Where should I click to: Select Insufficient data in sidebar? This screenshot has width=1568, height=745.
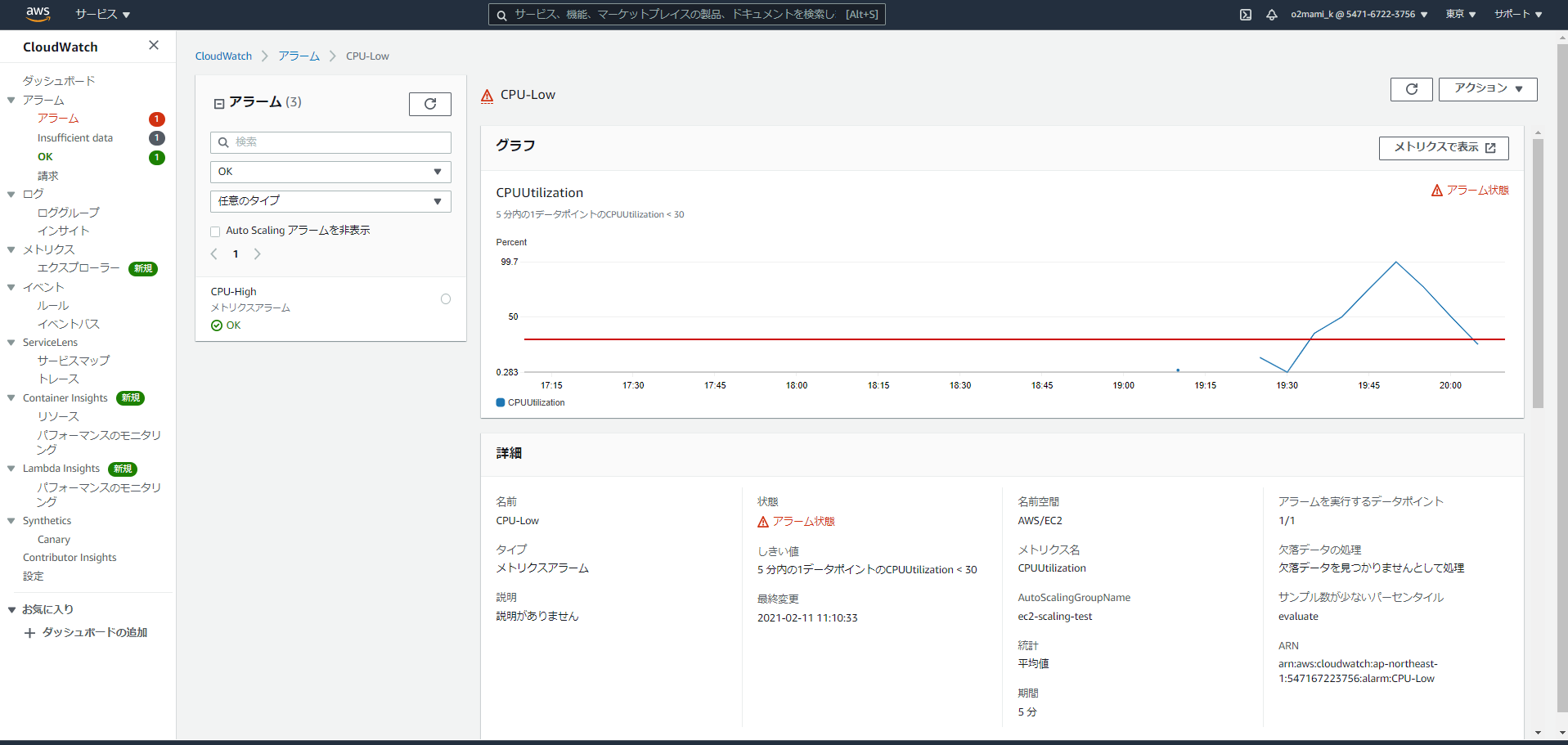[x=75, y=138]
